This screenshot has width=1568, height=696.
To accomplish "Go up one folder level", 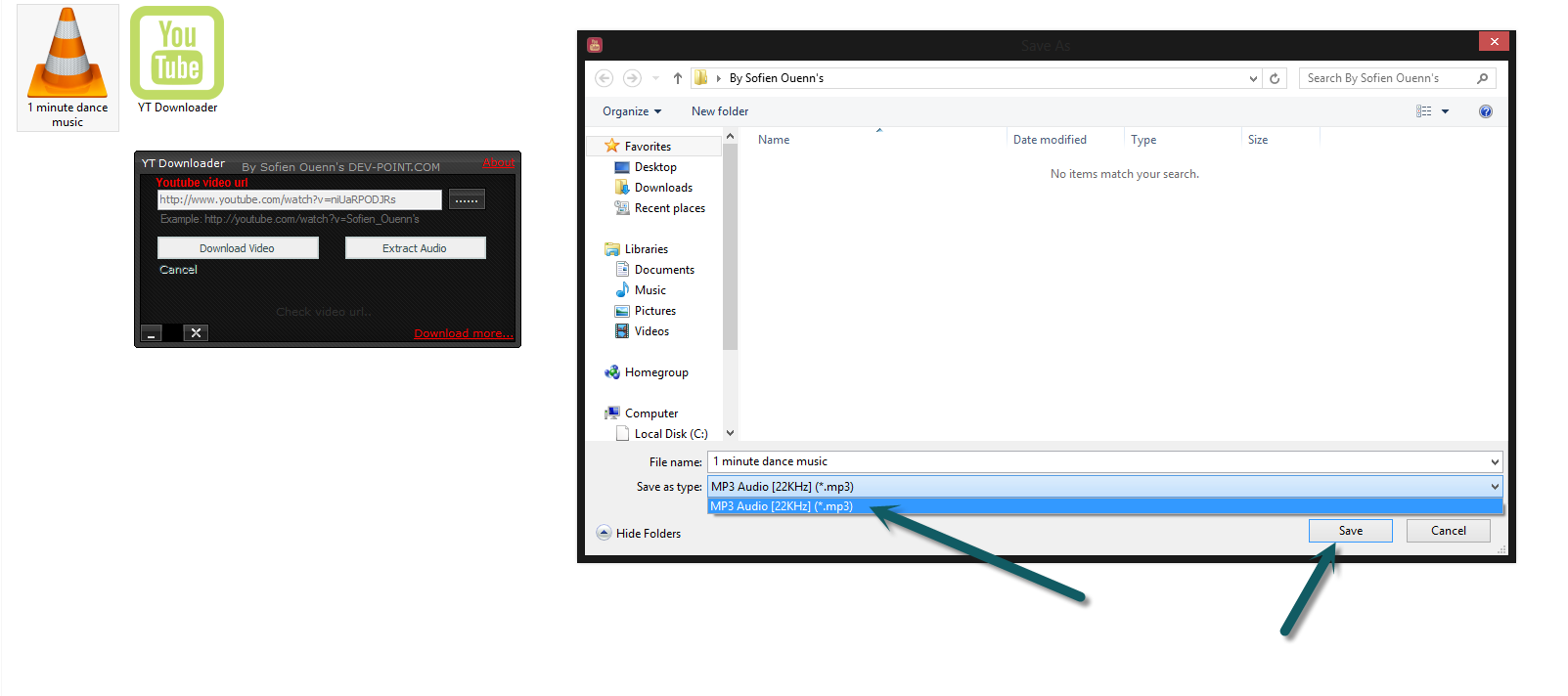I will pos(678,78).
